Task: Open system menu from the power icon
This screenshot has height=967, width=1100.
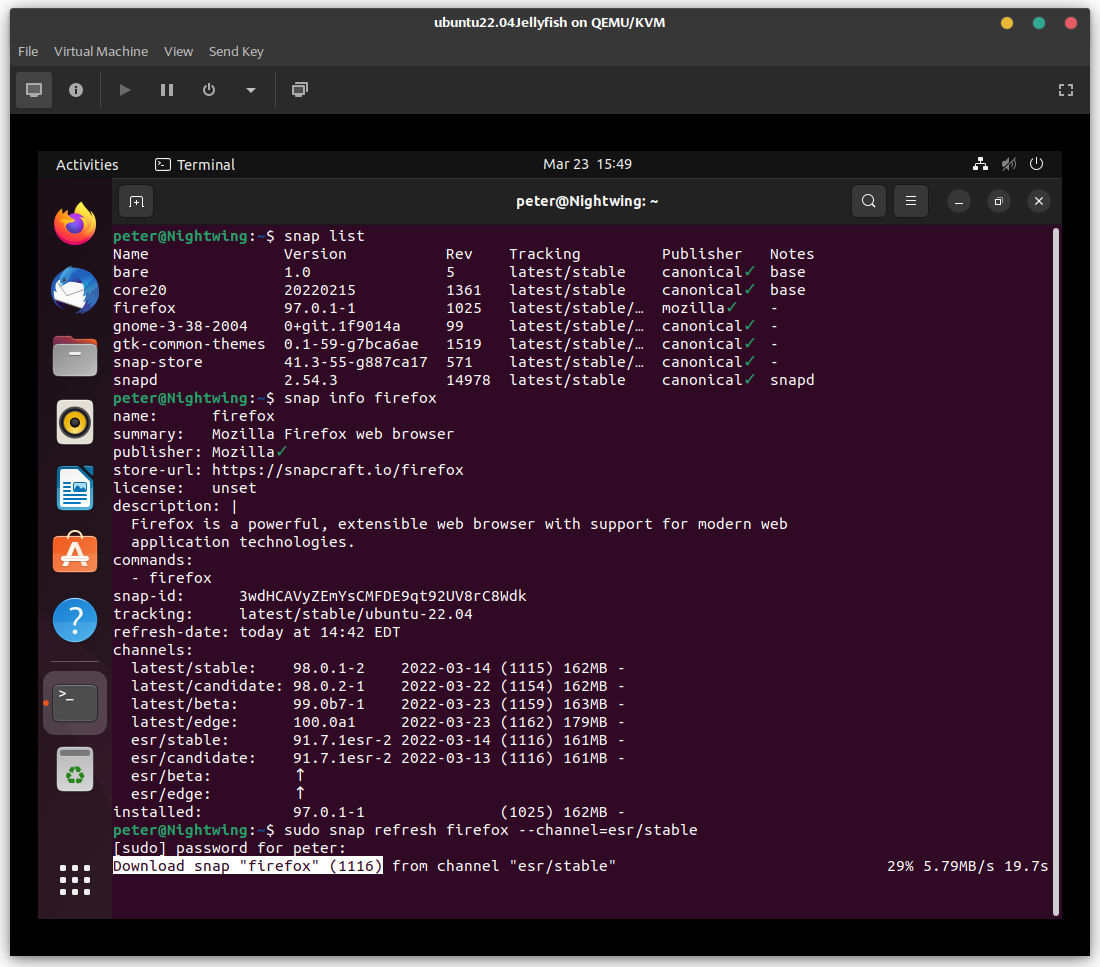Action: [1036, 164]
